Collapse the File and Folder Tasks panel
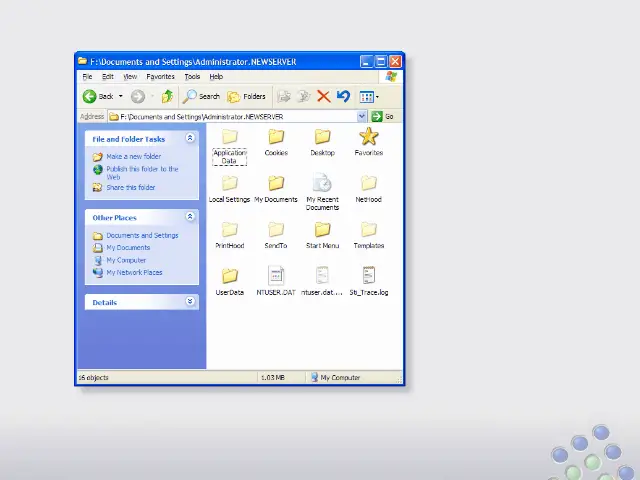Viewport: 640px width, 480px height. pyautogui.click(x=190, y=139)
